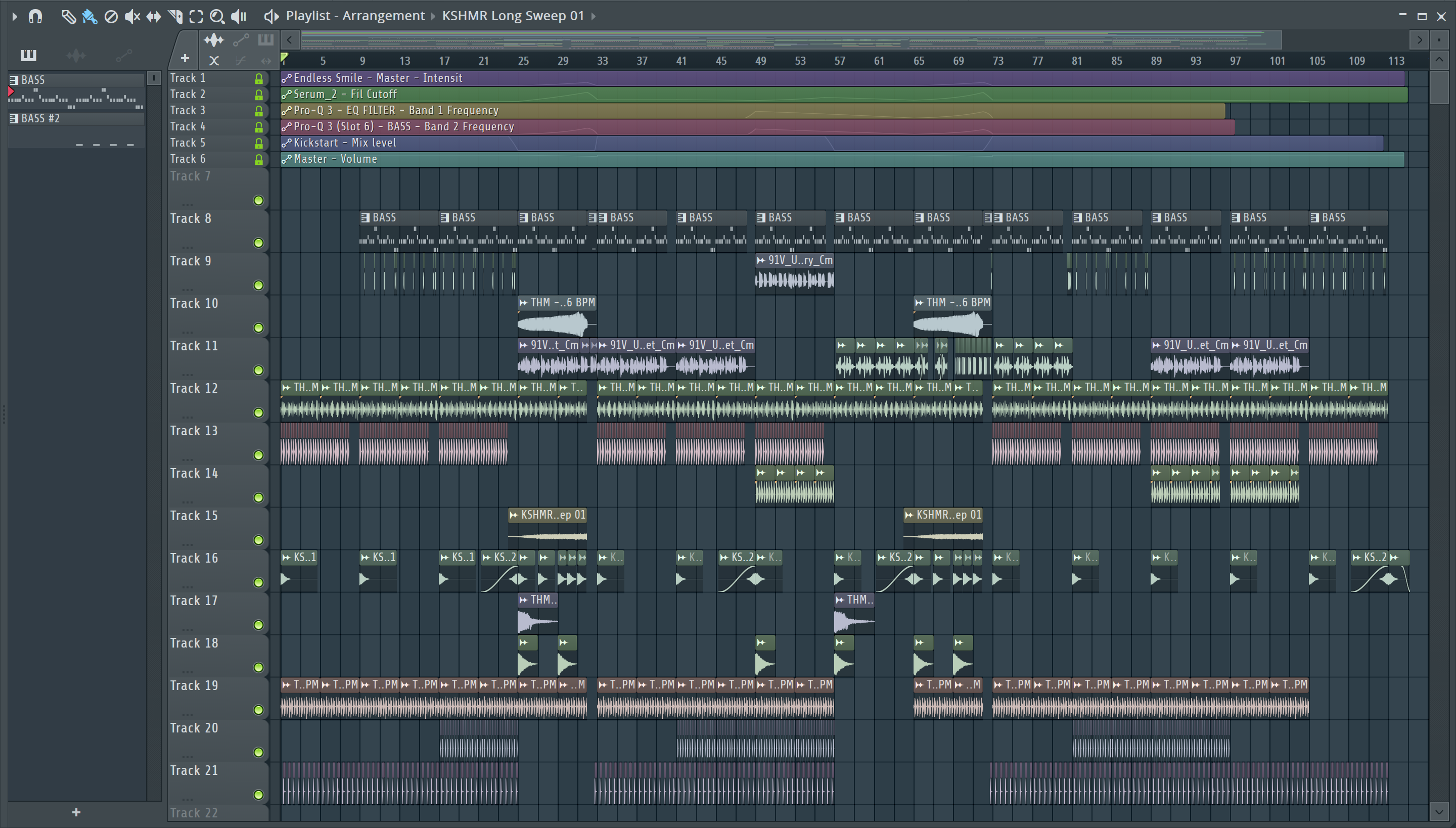Select the Serum_2 Fil Cutoff automation clip
Screen dimensions: 1456x828
point(844,95)
